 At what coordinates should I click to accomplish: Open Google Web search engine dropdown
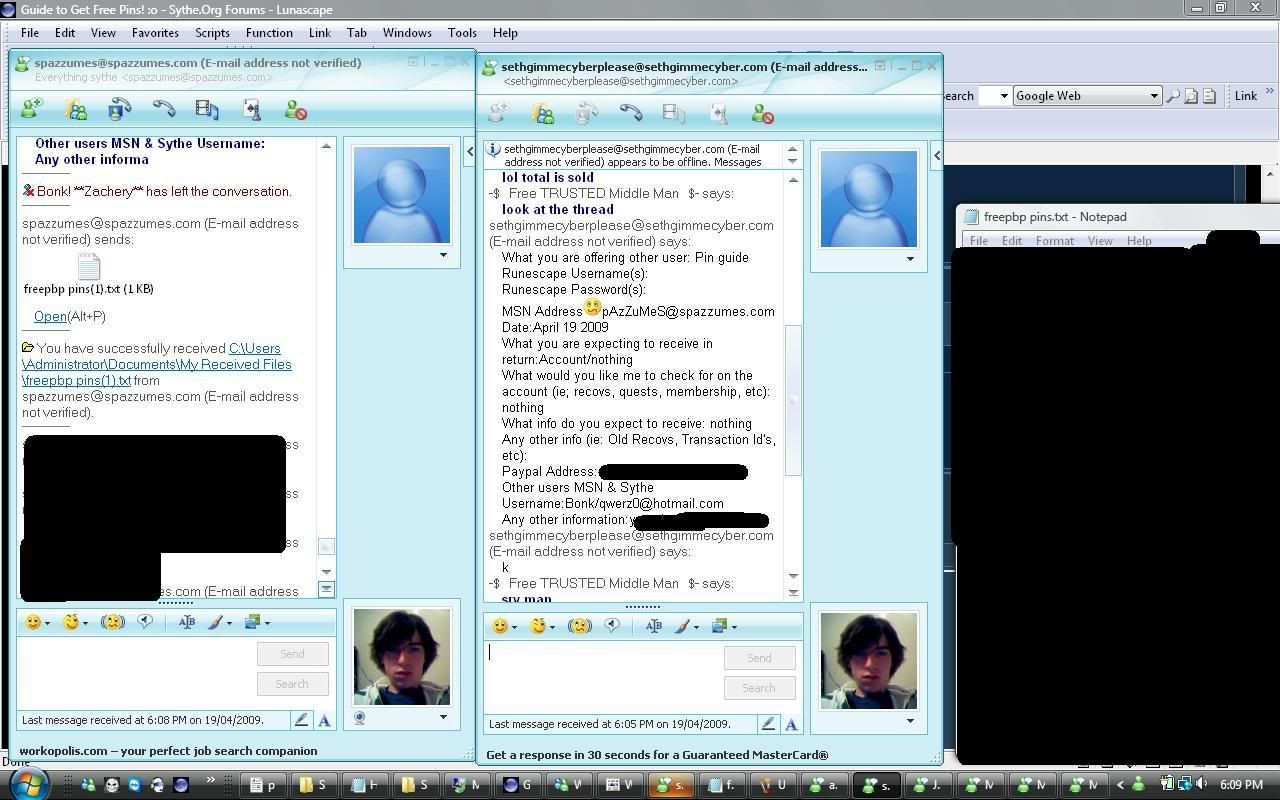point(1153,96)
